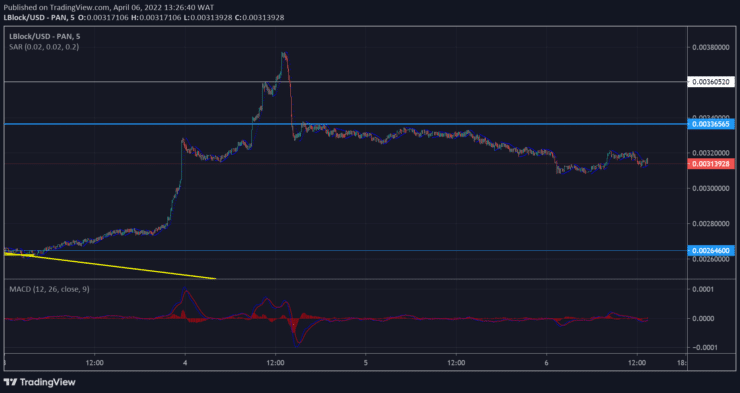Click the date label 4 on time axis
This screenshot has height=393, width=740.
coord(185,363)
